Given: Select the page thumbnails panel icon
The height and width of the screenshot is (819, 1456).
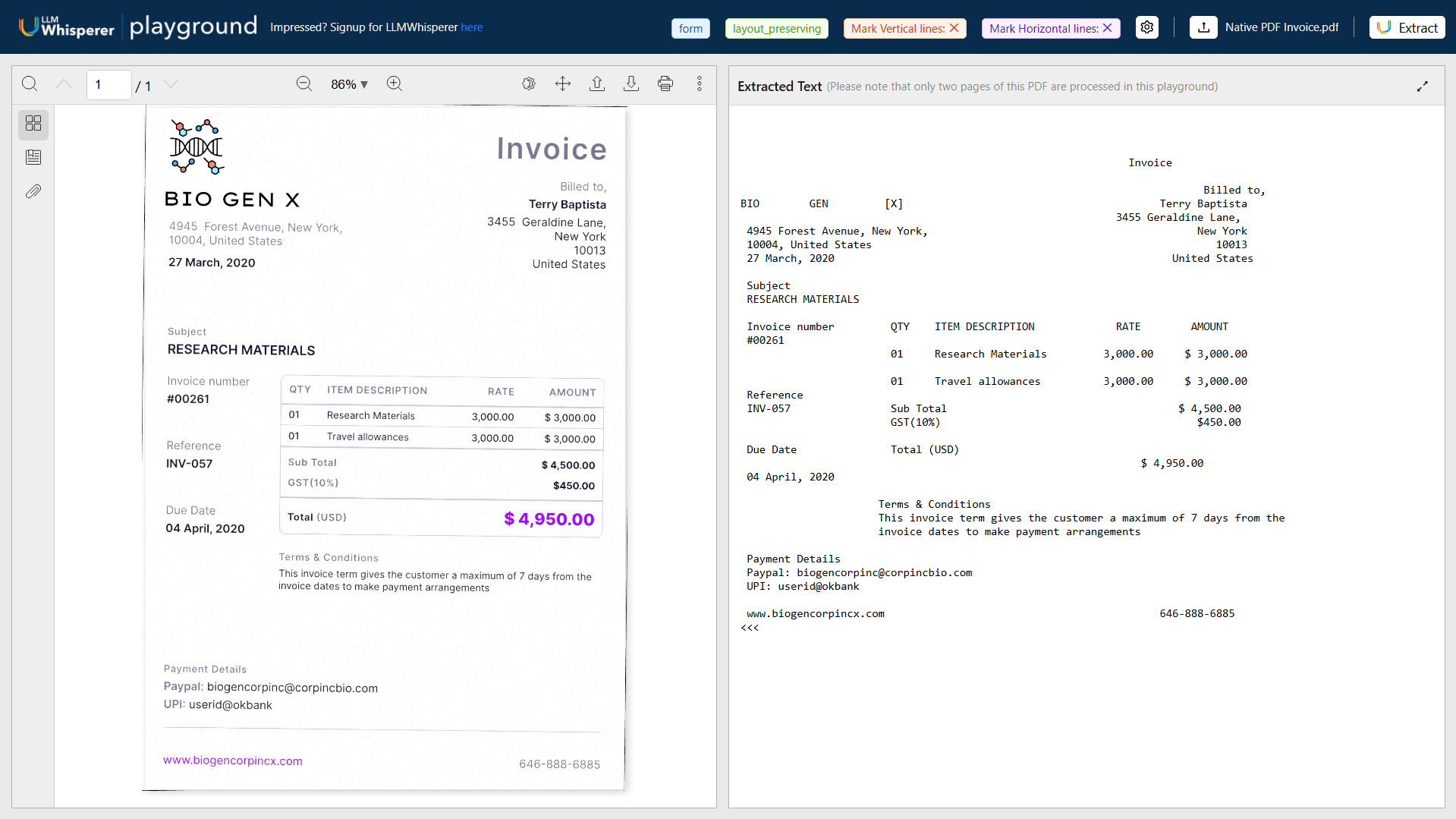Looking at the screenshot, I should [x=33, y=124].
